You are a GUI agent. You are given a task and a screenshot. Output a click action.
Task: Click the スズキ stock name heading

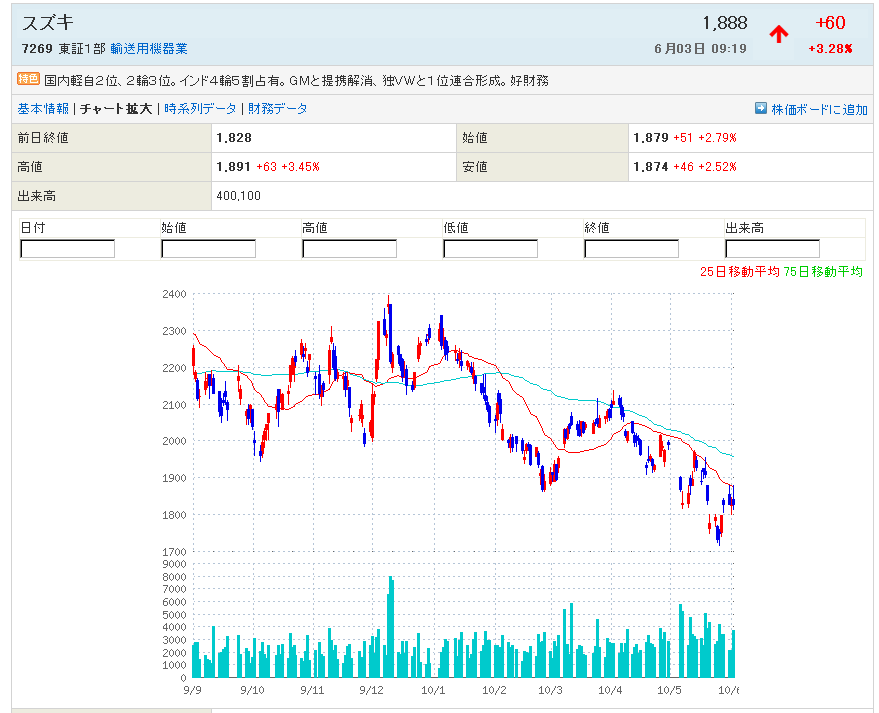[x=46, y=23]
